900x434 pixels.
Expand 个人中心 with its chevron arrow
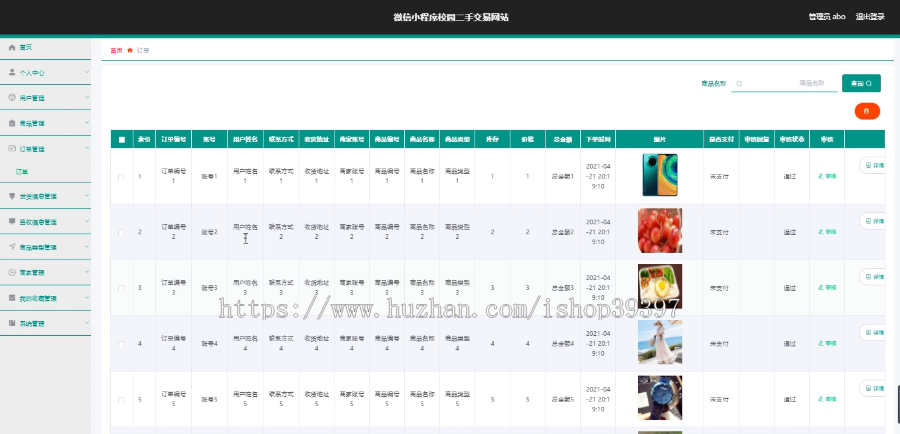(87, 72)
